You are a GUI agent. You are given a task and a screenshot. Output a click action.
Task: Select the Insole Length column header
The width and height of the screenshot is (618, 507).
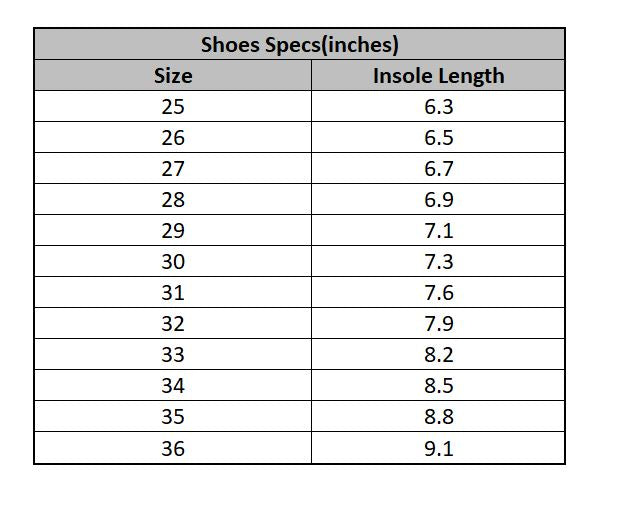coord(438,75)
